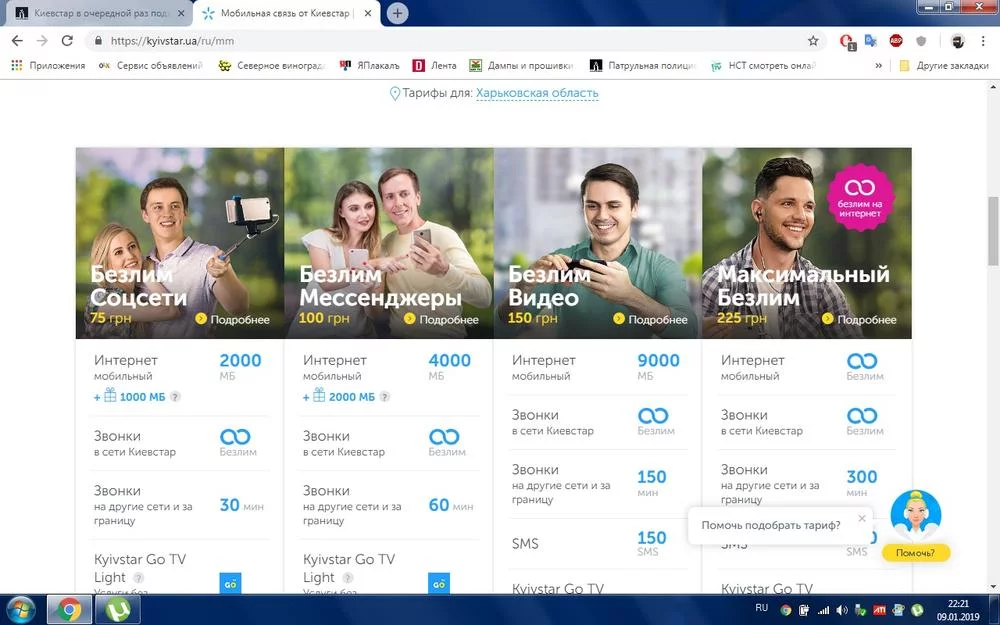The image size is (1000, 625).
Task: Bookmark page with the star icon
Action: [x=813, y=41]
